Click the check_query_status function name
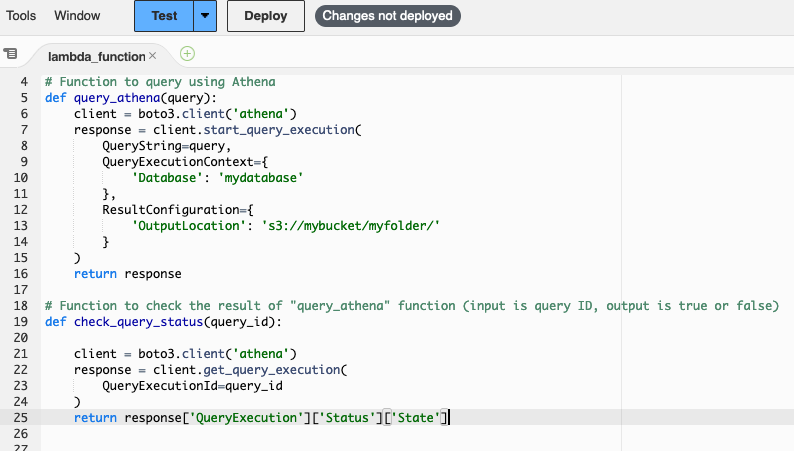Image resolution: width=794 pixels, height=451 pixels. pyautogui.click(x=138, y=321)
